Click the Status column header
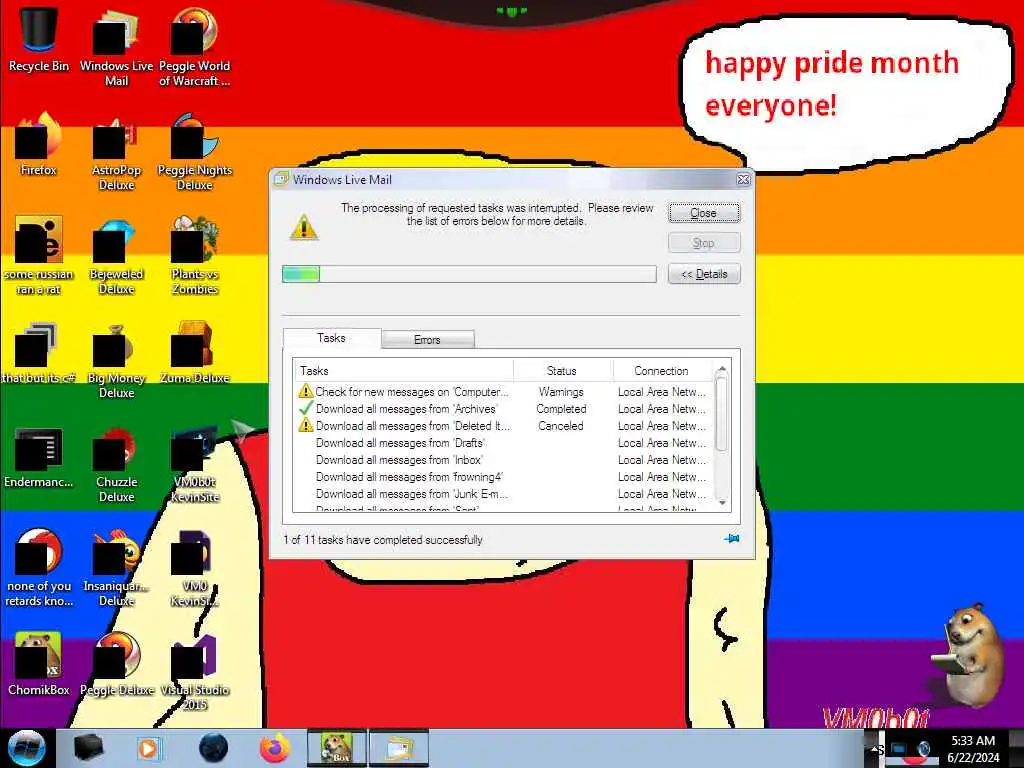 pyautogui.click(x=562, y=370)
